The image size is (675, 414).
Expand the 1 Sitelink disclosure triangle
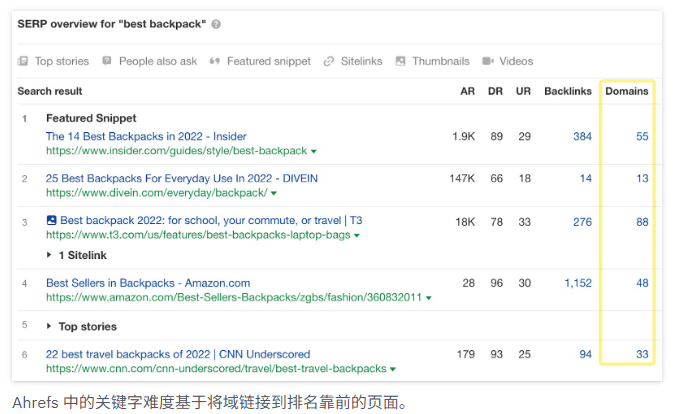tap(50, 255)
